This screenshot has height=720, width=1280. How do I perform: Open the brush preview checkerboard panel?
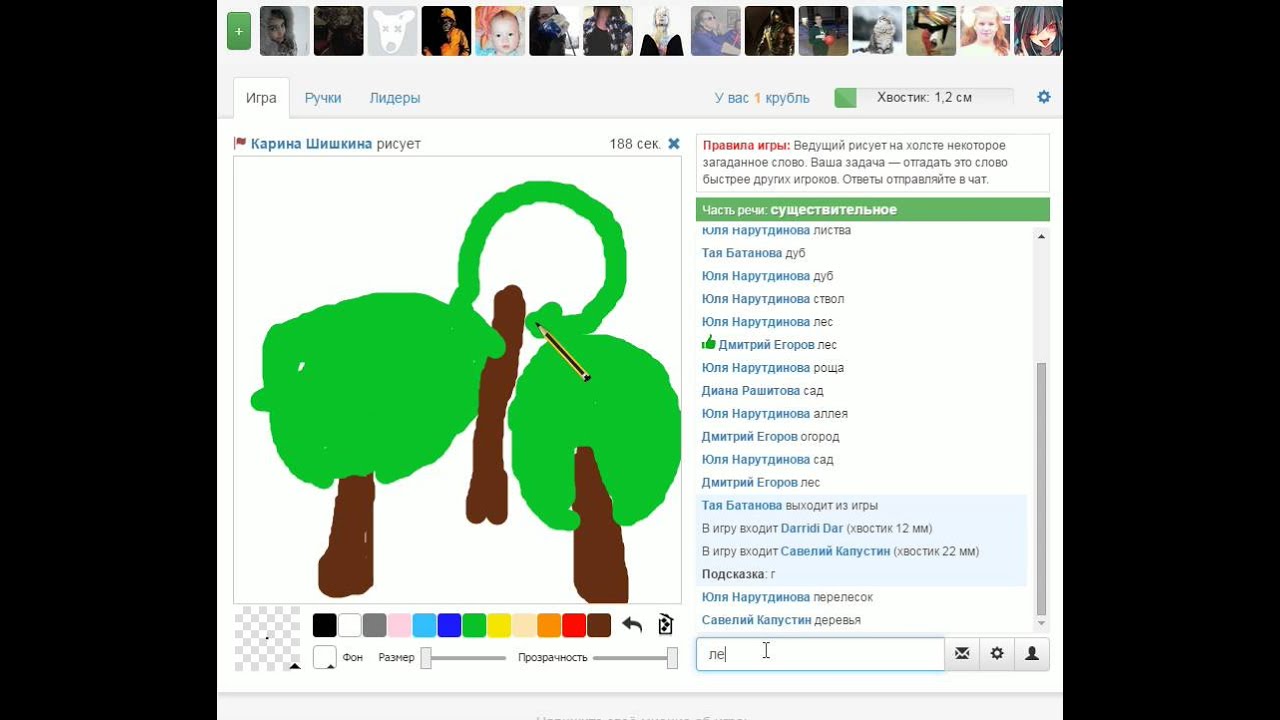(x=267, y=638)
